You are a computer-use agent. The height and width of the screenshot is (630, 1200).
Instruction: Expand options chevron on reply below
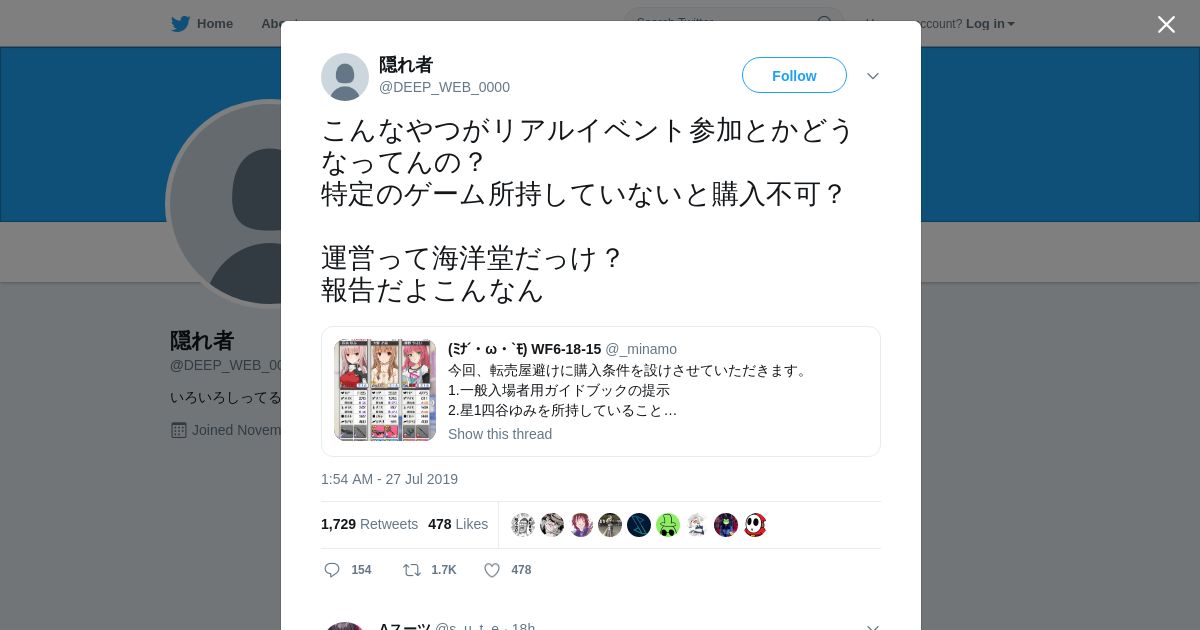(873, 627)
